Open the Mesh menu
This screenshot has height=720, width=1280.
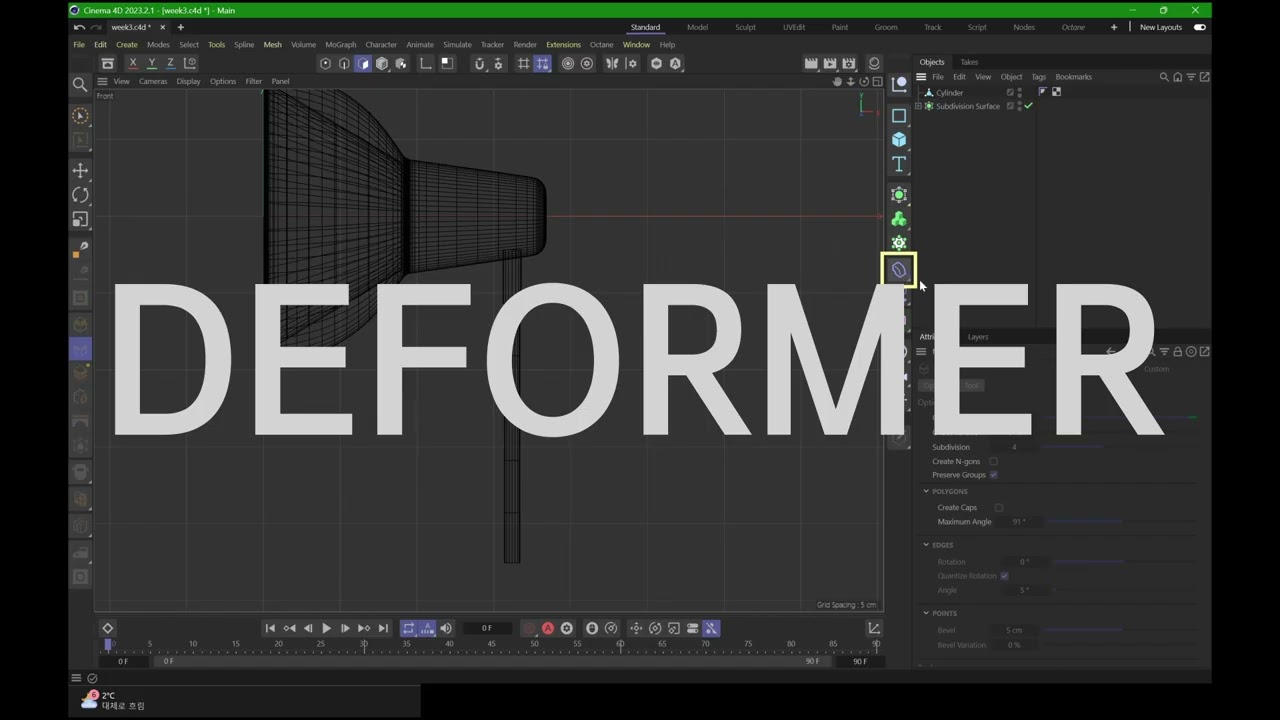272,44
